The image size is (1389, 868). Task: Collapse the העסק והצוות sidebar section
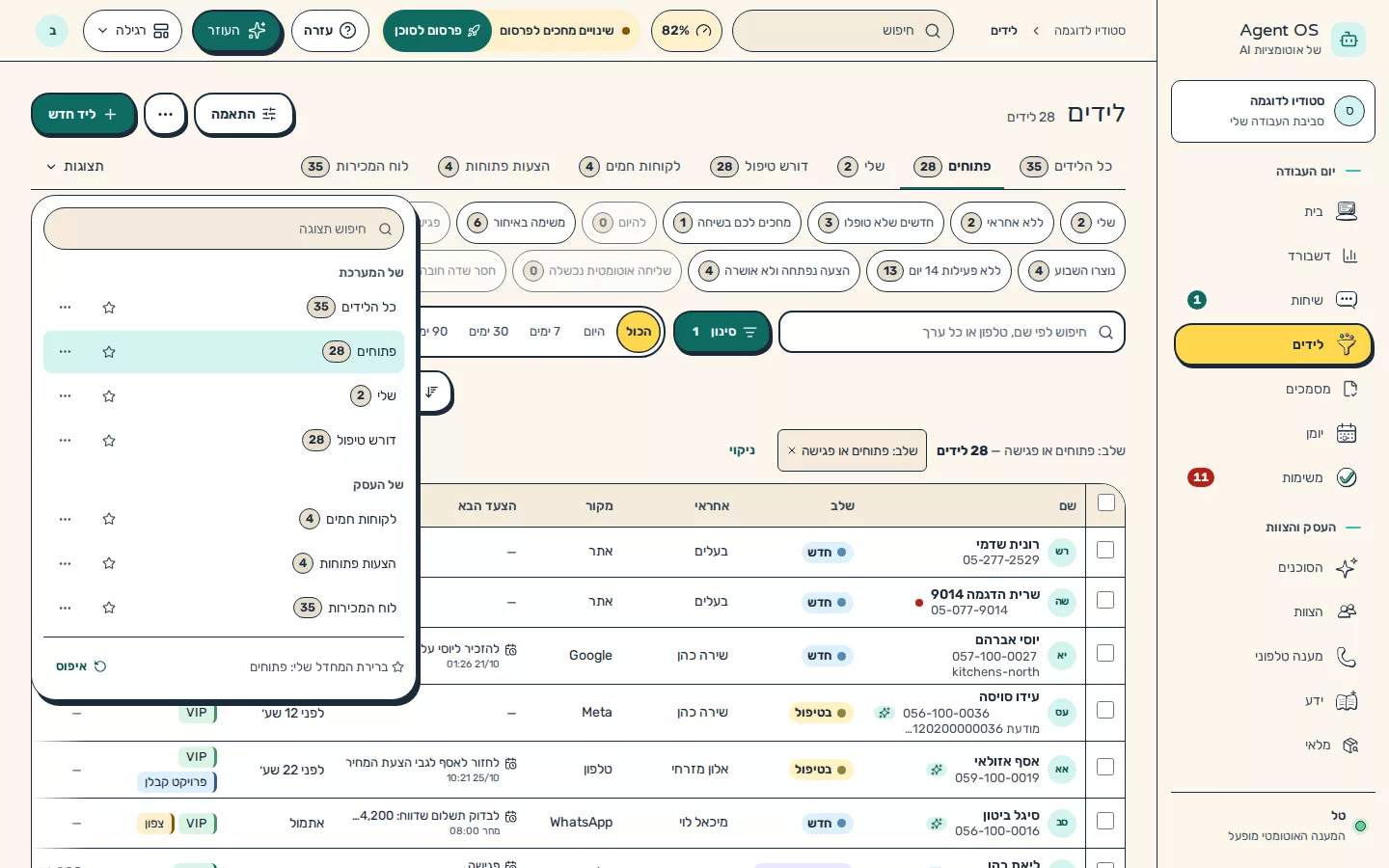point(1313,528)
